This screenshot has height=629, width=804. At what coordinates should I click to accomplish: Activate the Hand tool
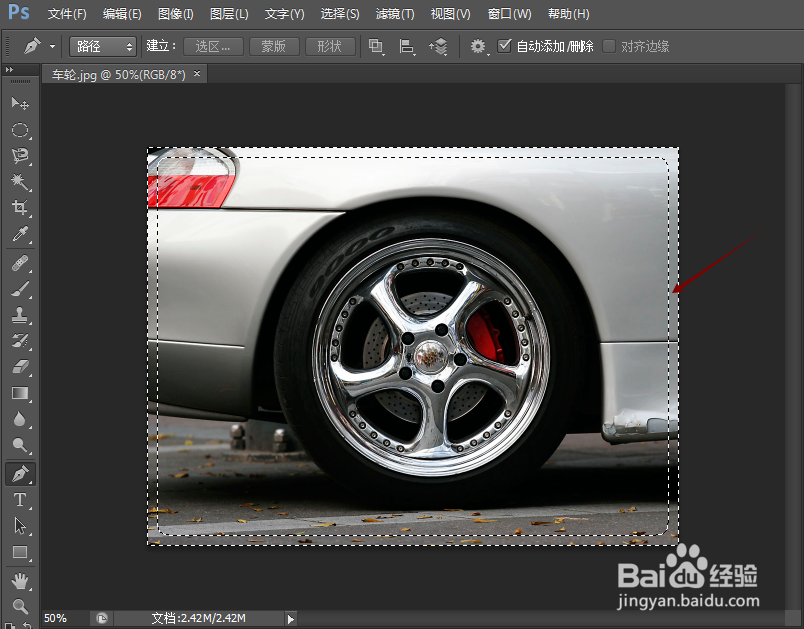(x=20, y=581)
